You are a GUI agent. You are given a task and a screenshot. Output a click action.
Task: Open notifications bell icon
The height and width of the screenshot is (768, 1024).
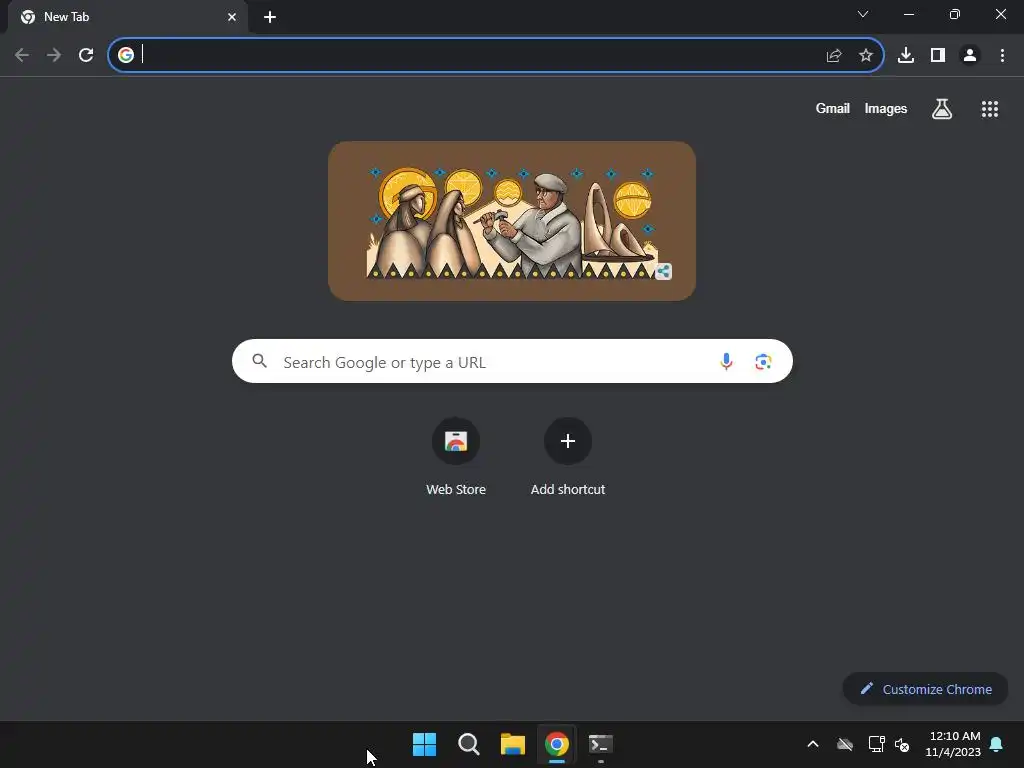(997, 744)
